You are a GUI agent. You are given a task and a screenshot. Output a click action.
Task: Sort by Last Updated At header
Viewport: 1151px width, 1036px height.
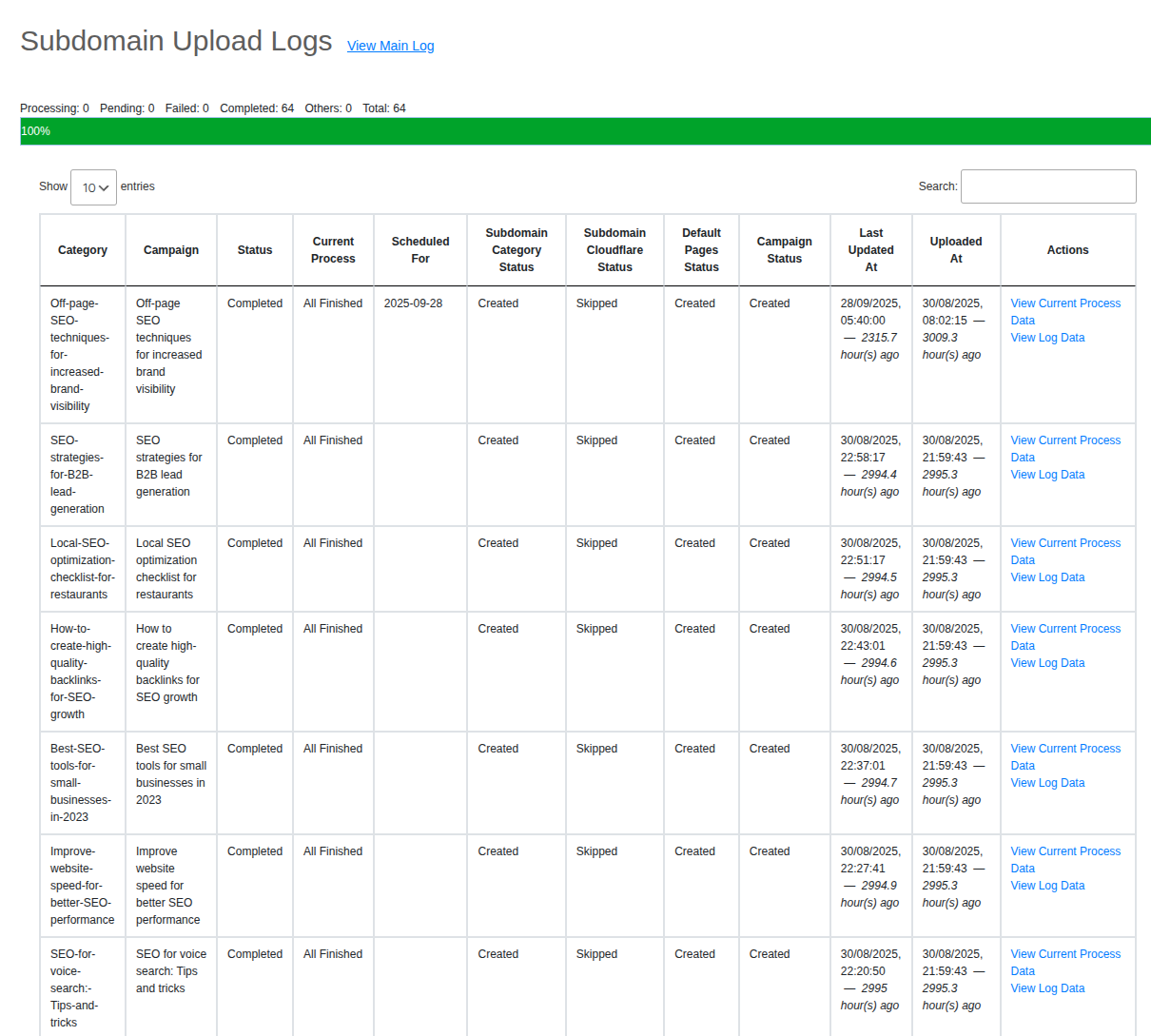(x=870, y=250)
